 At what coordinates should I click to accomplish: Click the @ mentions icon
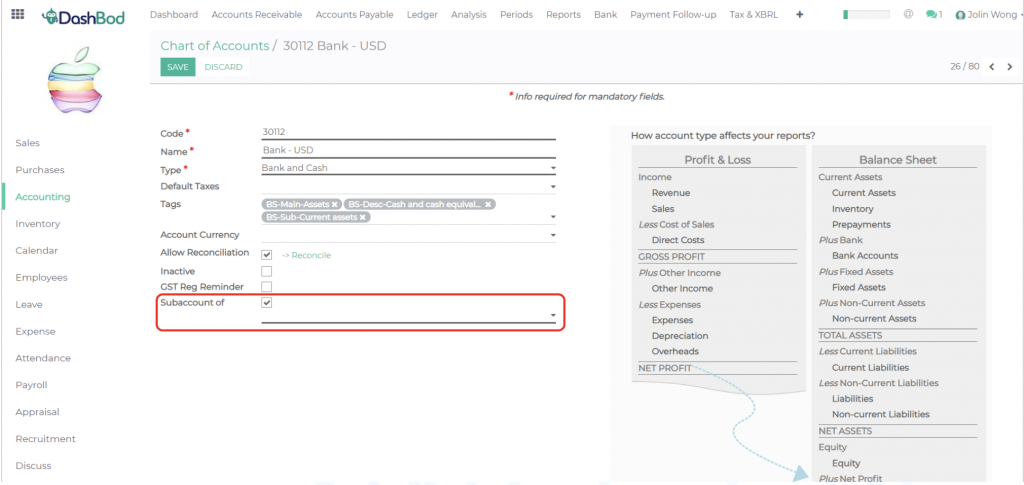pyautogui.click(x=908, y=15)
